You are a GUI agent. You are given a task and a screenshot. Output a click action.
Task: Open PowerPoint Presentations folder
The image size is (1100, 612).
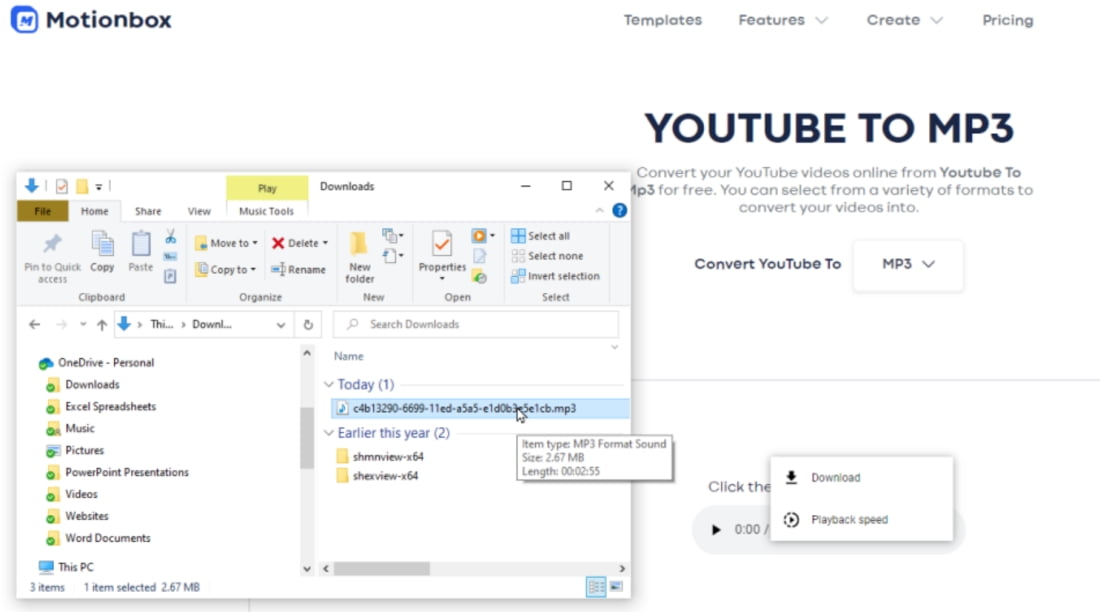click(126, 472)
